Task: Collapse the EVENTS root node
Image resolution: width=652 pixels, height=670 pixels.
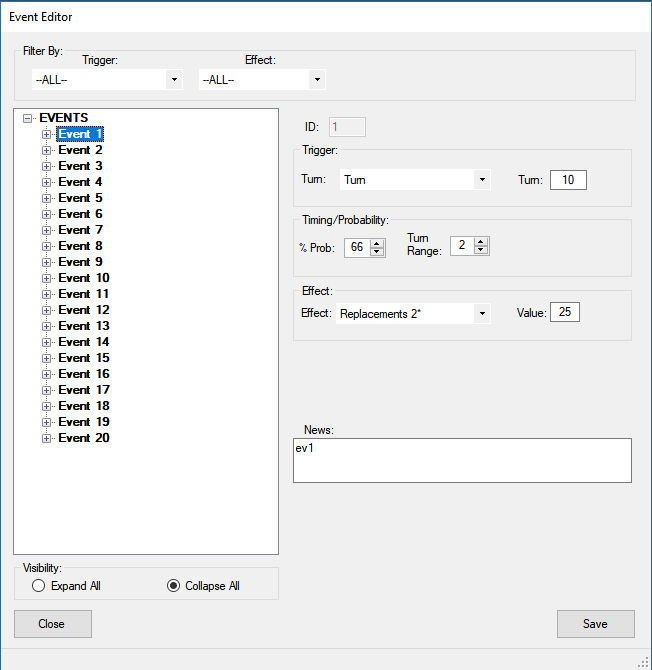Action: click(x=27, y=118)
